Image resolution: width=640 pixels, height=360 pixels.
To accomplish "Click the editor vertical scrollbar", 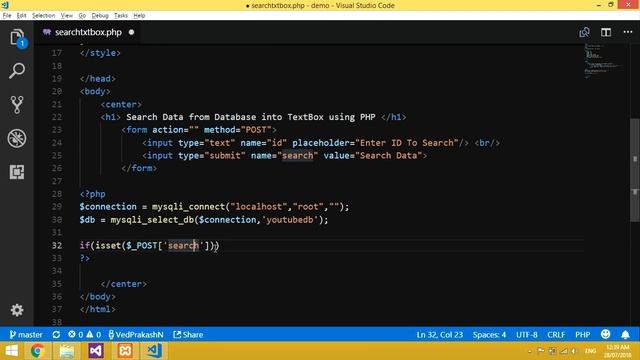I will [x=635, y=170].
